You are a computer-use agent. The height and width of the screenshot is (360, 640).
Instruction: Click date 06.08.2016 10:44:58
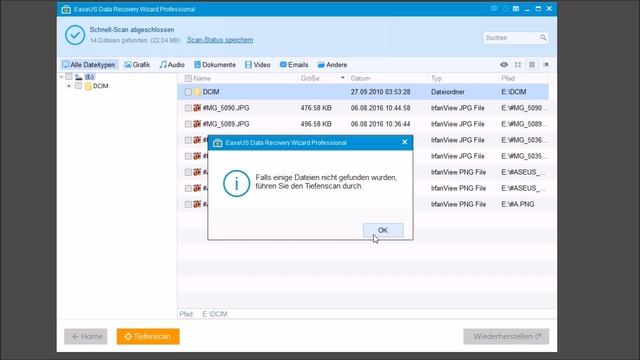pos(380,108)
